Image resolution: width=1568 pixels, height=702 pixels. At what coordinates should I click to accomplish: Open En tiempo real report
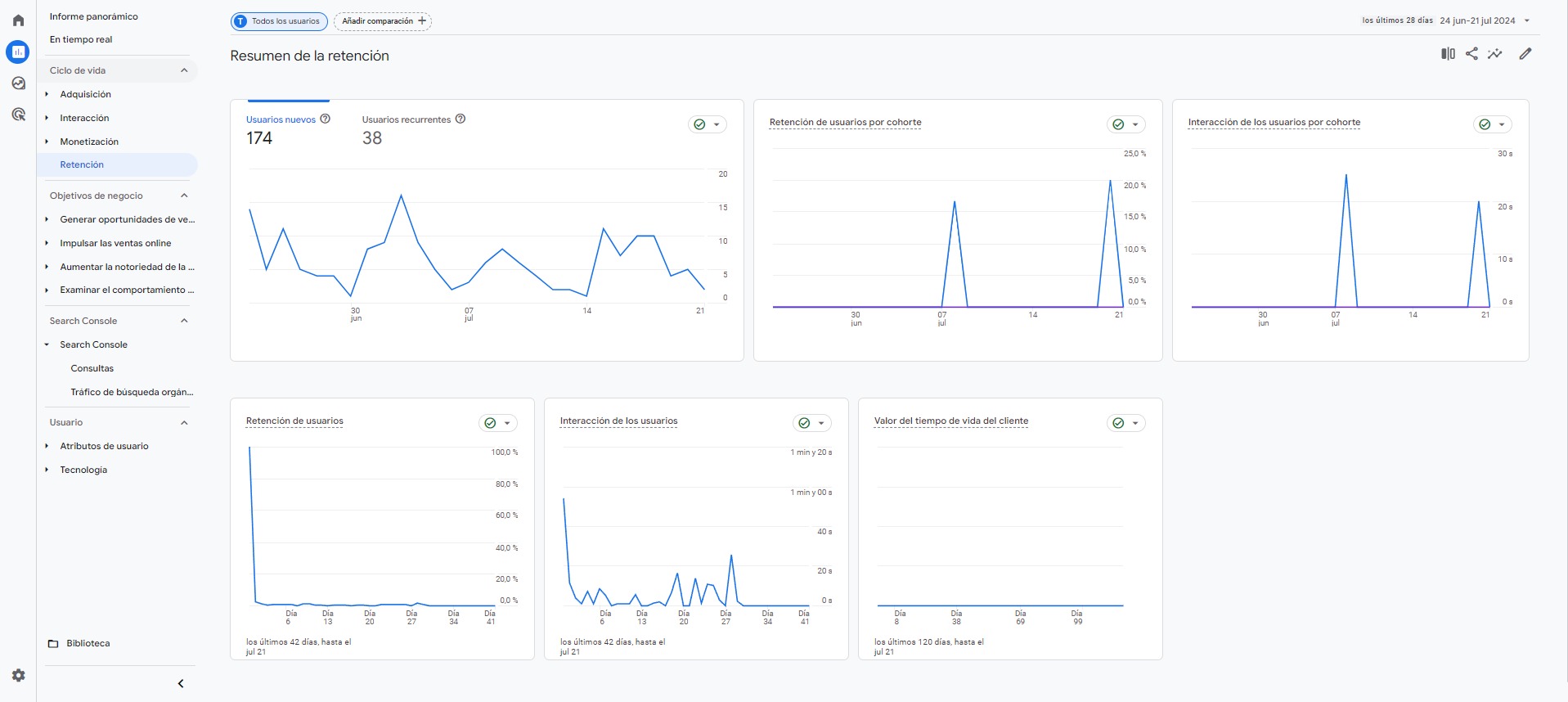(x=81, y=39)
